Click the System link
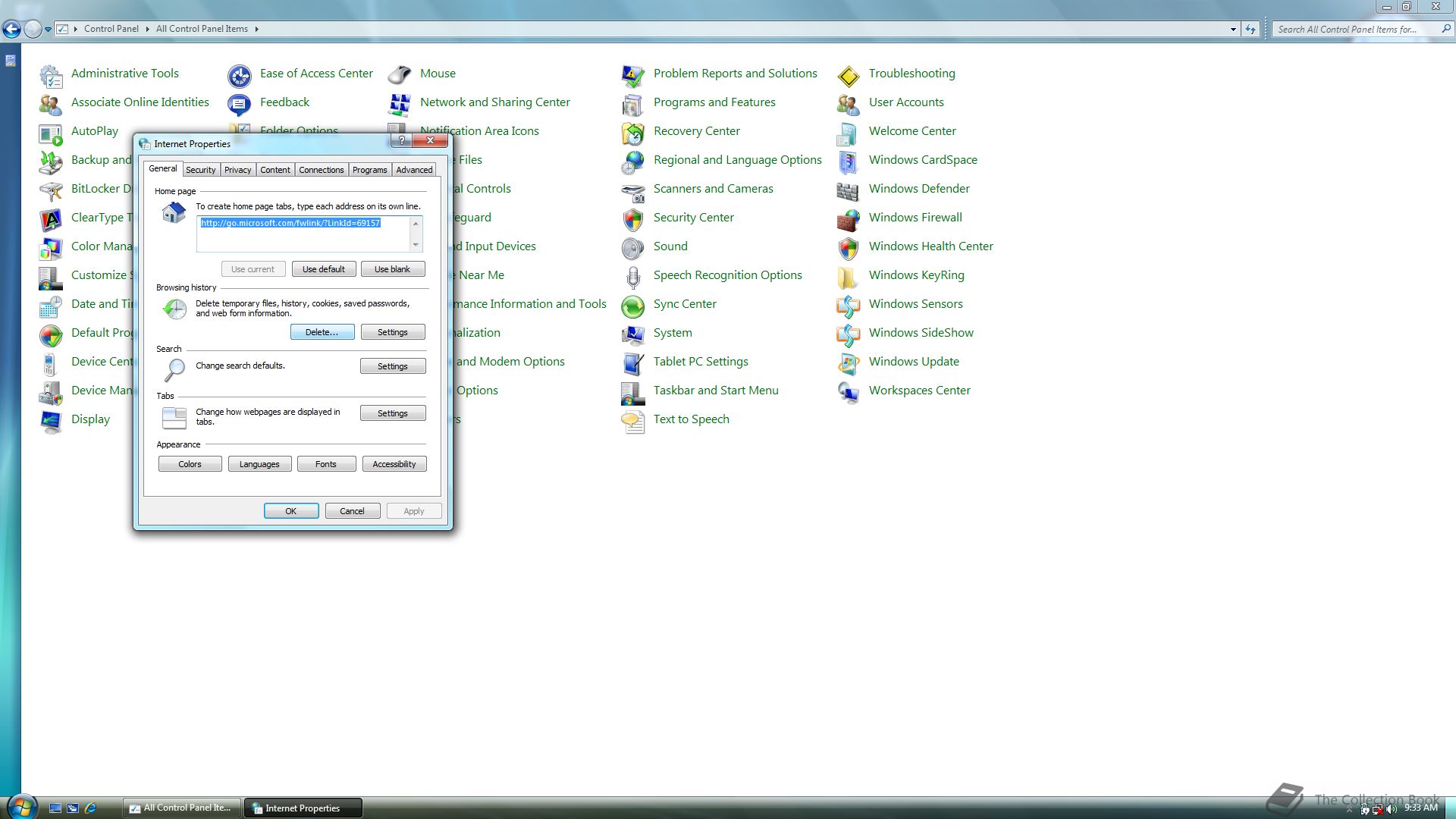The width and height of the screenshot is (1456, 819). [673, 333]
